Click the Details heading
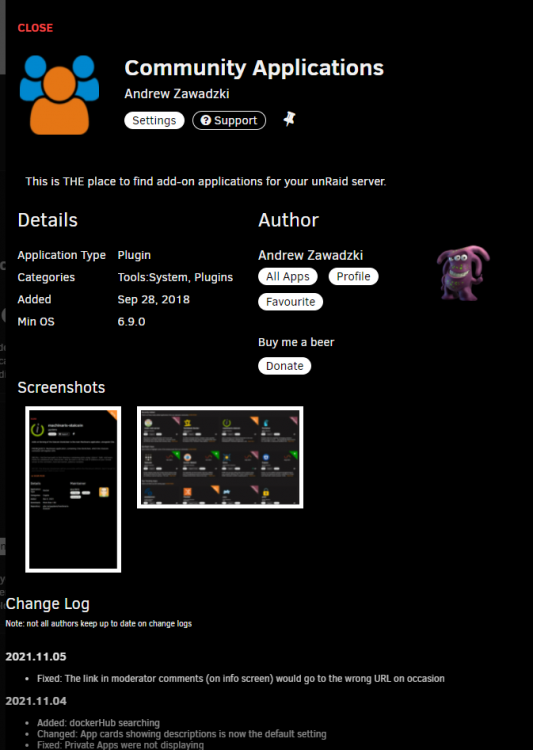The width and height of the screenshot is (533, 750). pyautogui.click(x=47, y=220)
